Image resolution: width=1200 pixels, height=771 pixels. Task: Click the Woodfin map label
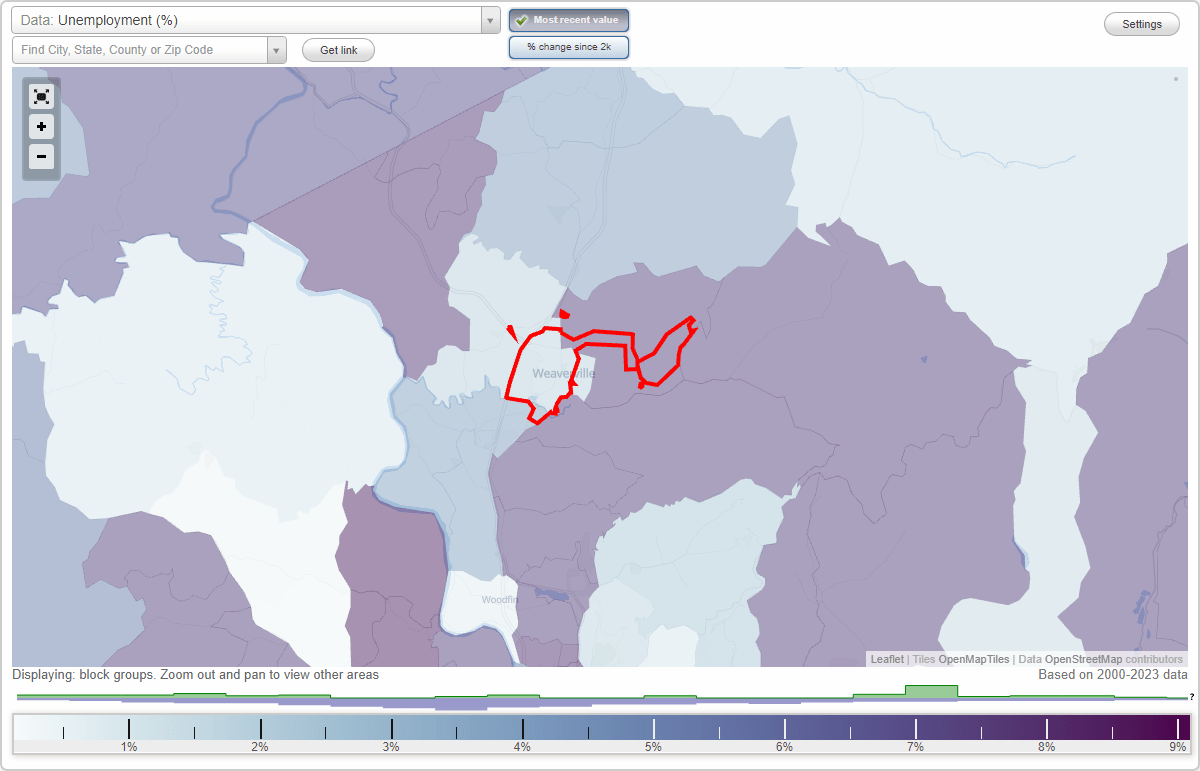[x=500, y=600]
